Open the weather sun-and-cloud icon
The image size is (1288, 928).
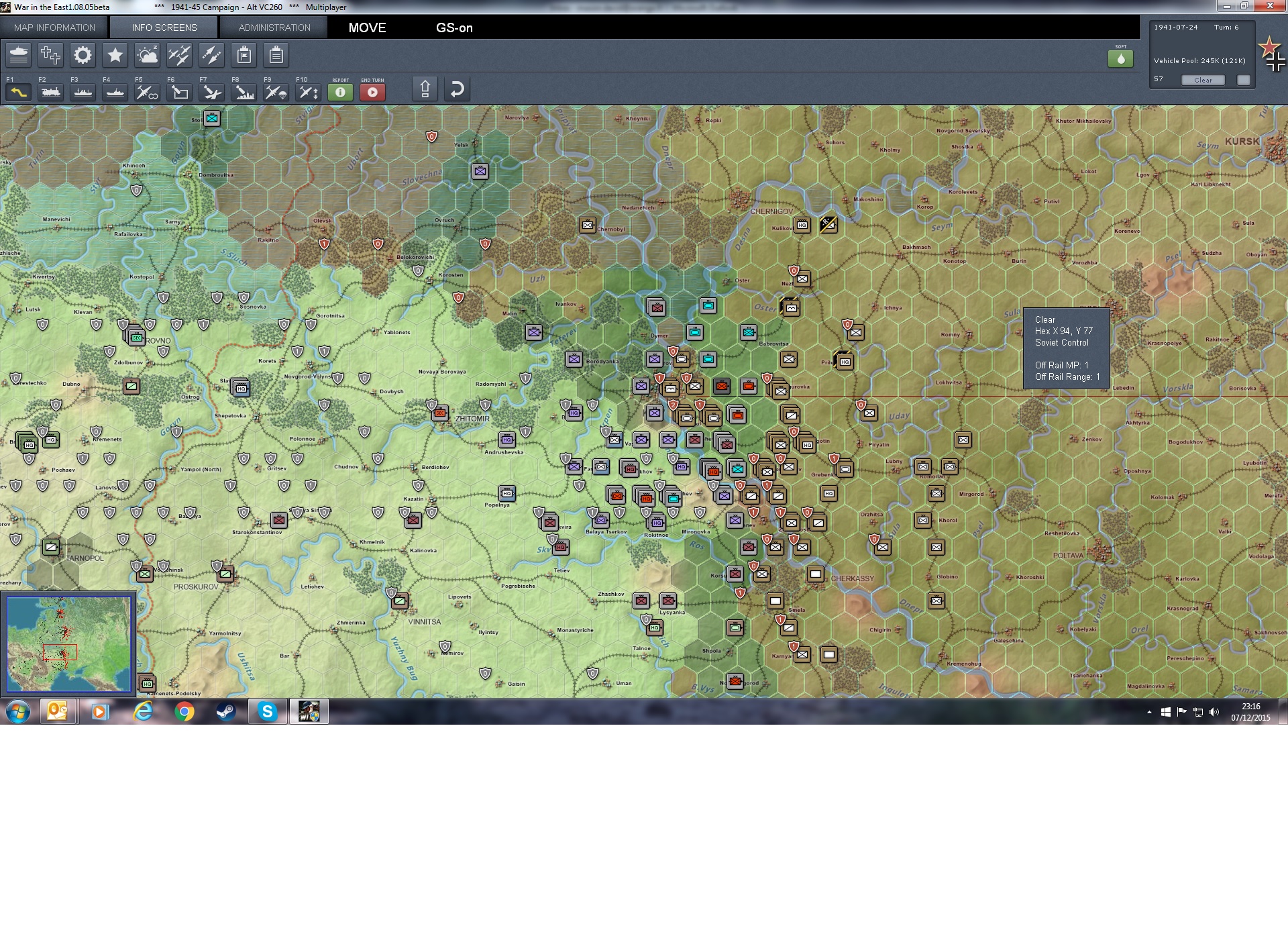[148, 55]
